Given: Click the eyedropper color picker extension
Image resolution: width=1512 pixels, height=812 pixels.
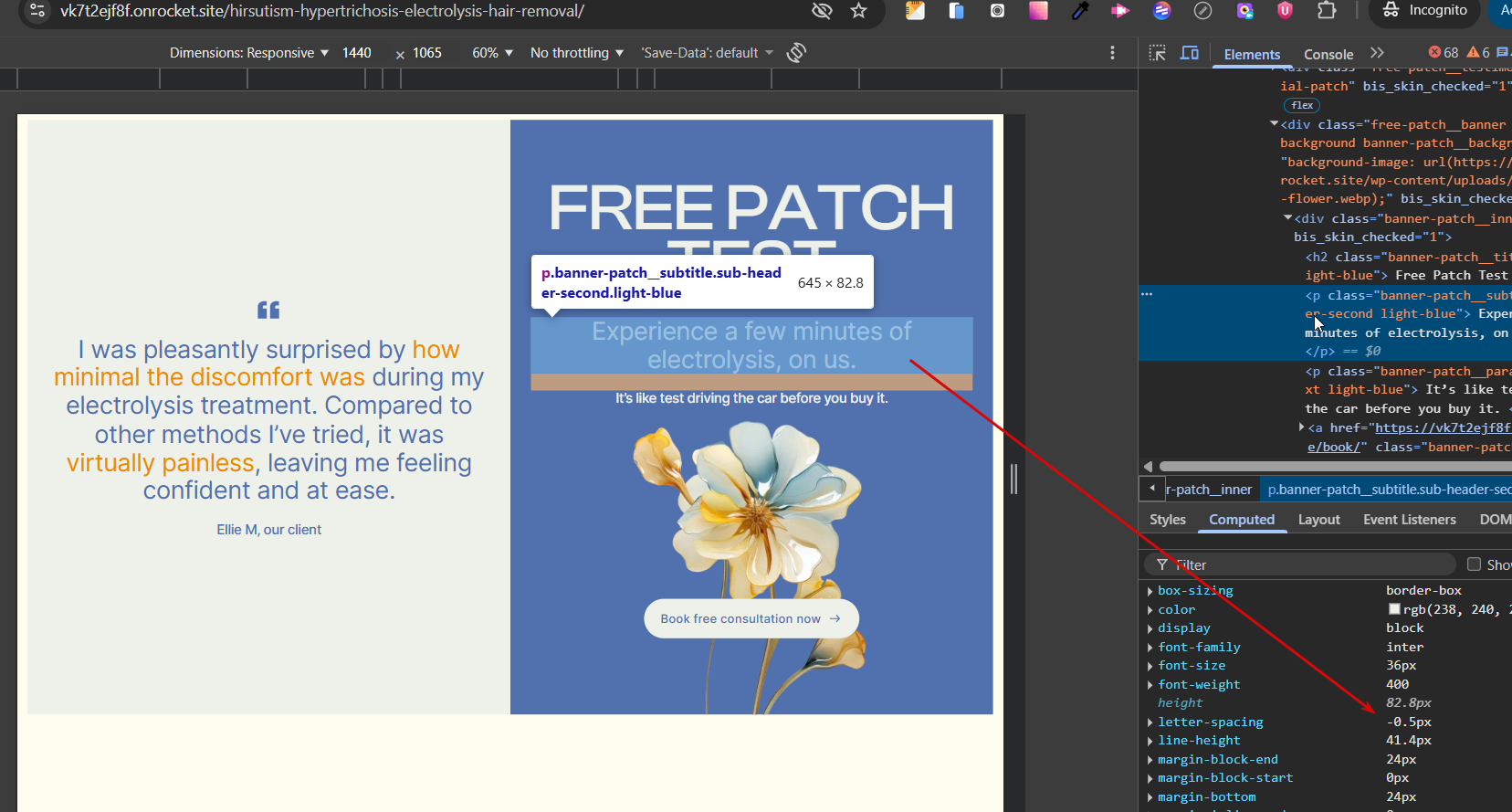Looking at the screenshot, I should [1080, 11].
